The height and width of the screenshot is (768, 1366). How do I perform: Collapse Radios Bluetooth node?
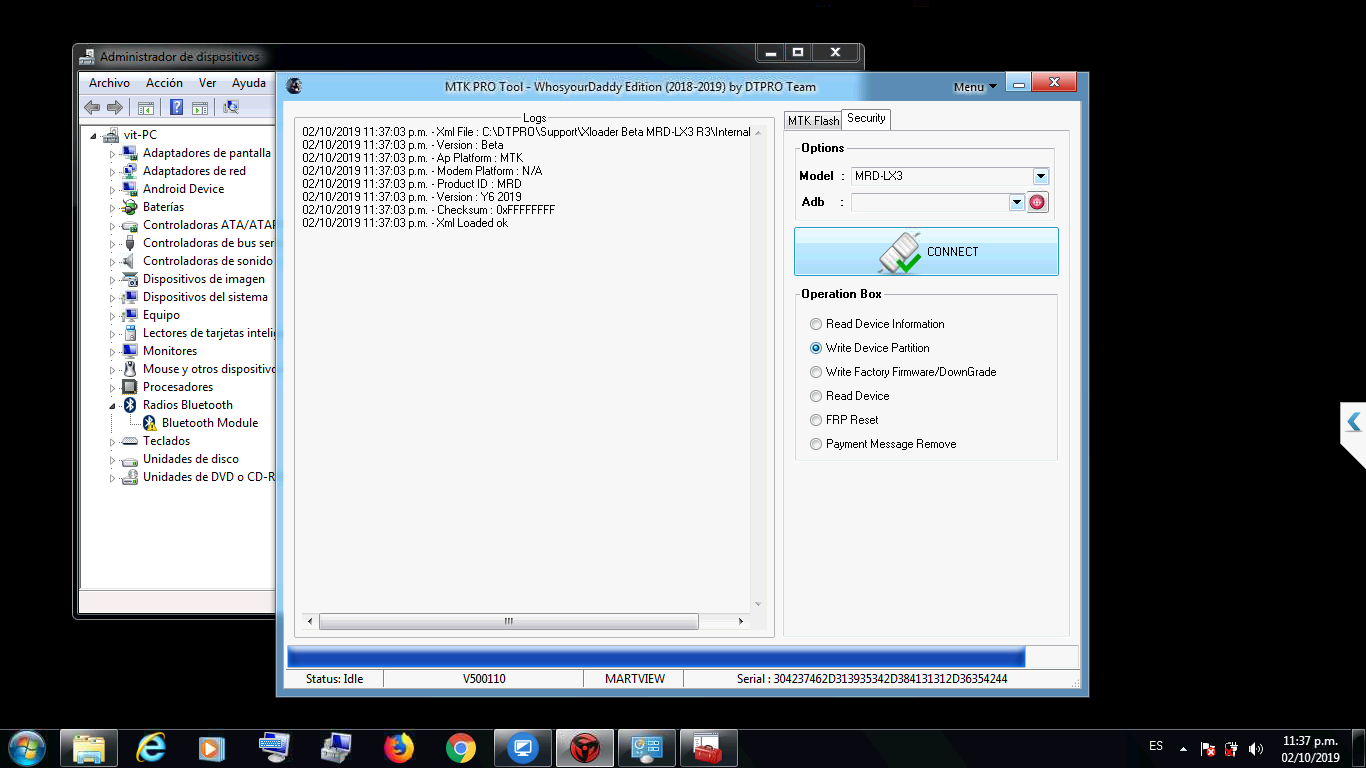point(113,406)
